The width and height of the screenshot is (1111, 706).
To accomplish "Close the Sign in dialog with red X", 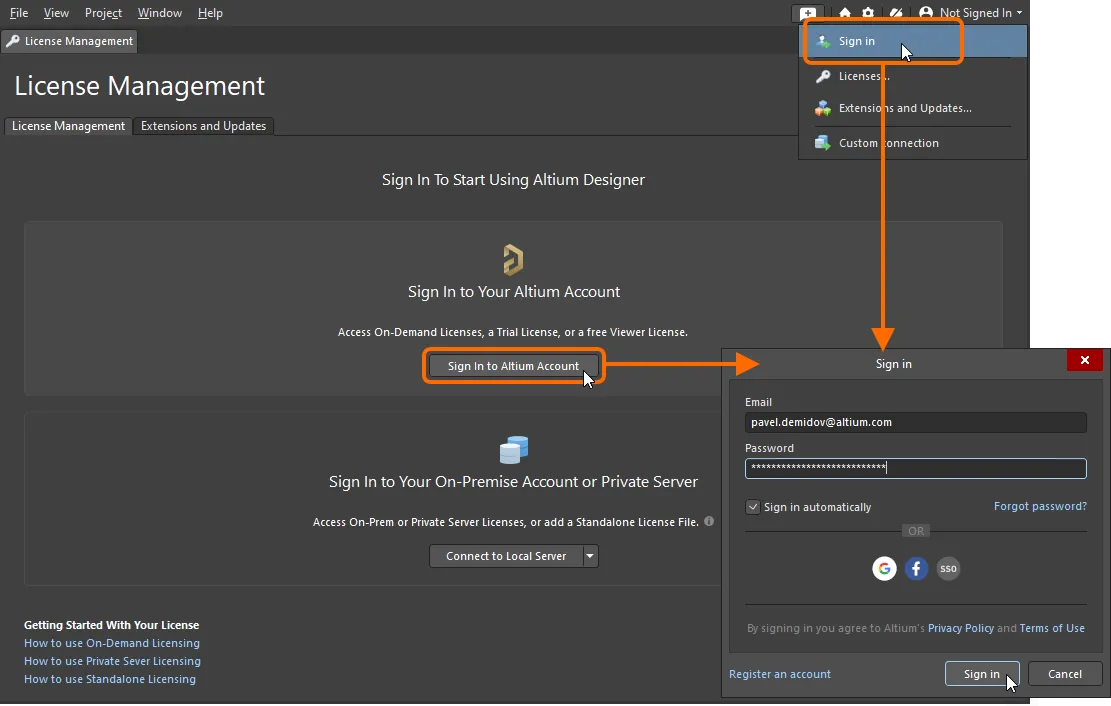I will (1085, 360).
